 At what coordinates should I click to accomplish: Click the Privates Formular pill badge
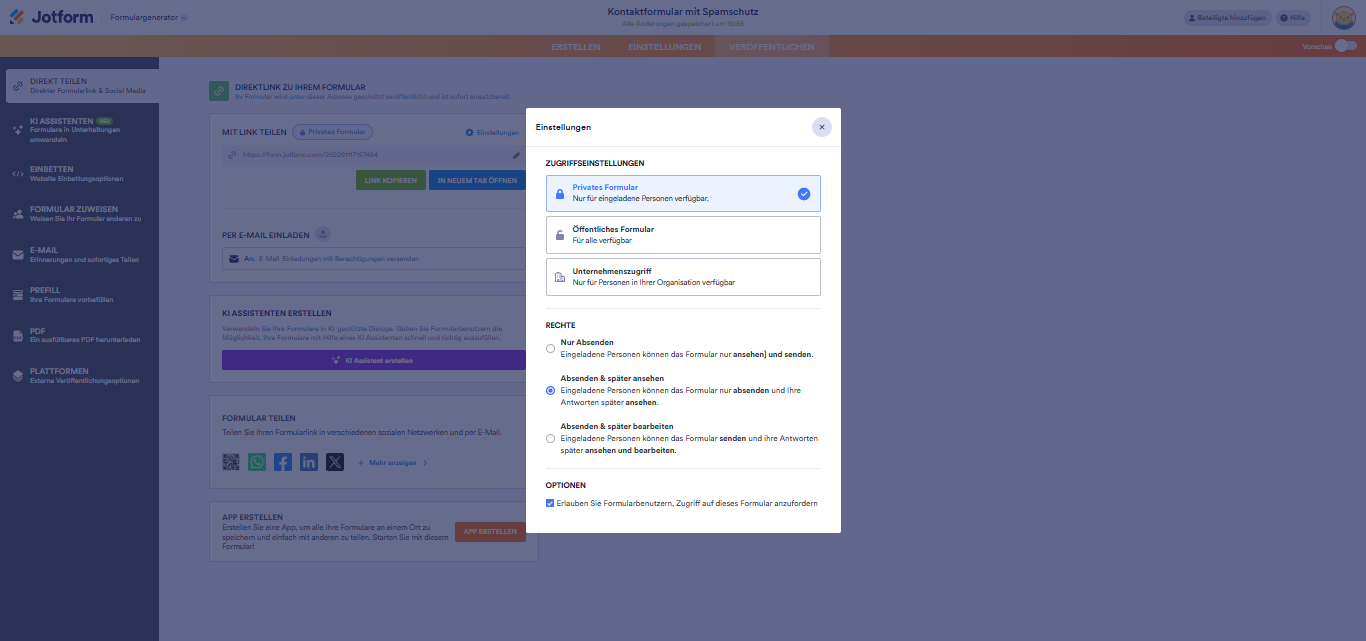[x=332, y=132]
